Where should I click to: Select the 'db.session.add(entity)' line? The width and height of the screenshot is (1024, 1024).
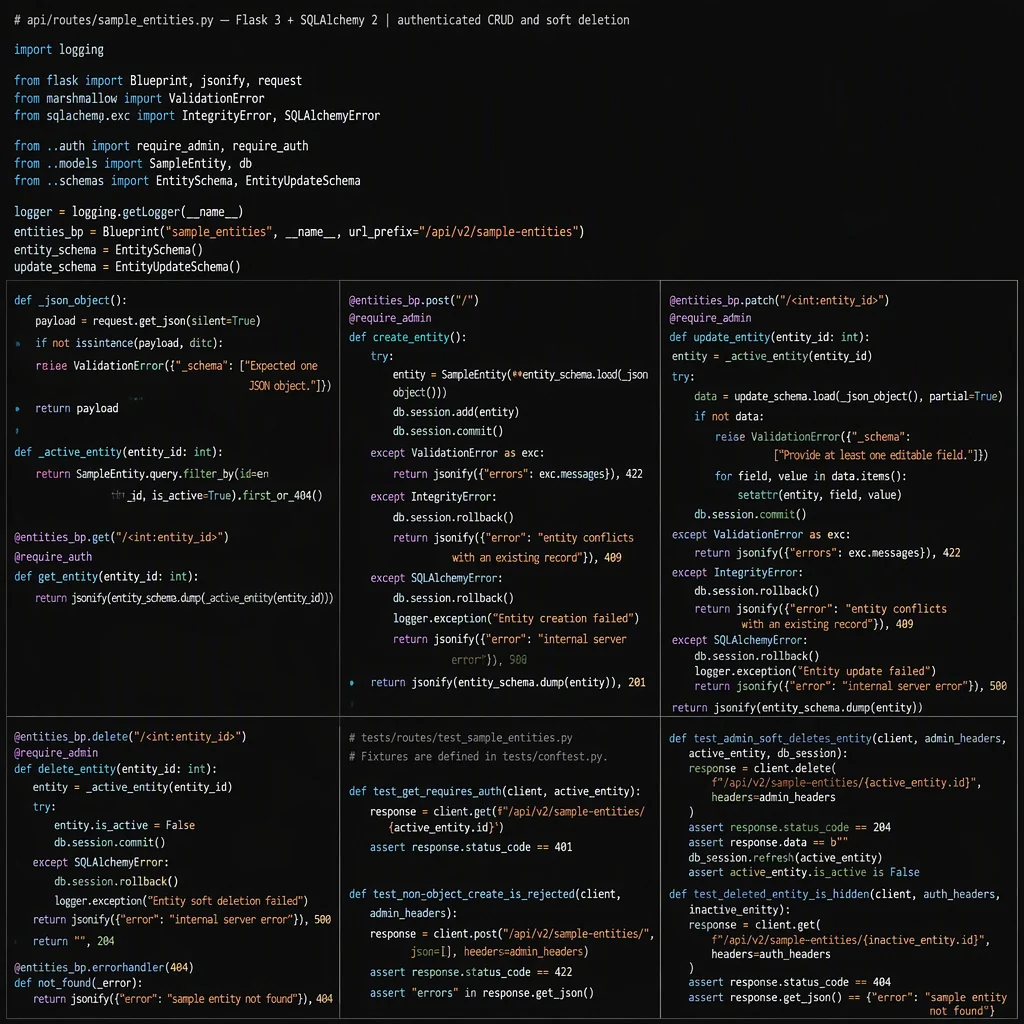(x=456, y=412)
